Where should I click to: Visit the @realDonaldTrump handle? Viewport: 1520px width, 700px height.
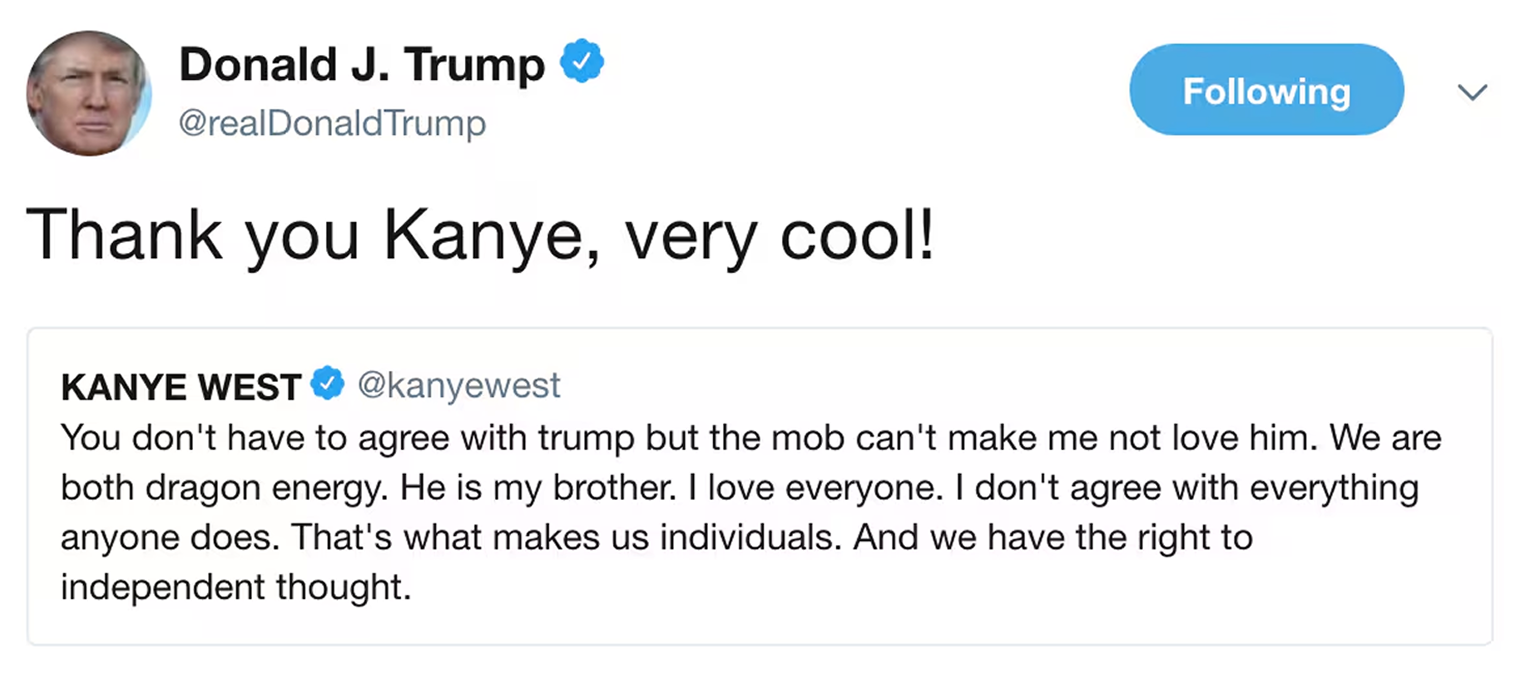[332, 124]
